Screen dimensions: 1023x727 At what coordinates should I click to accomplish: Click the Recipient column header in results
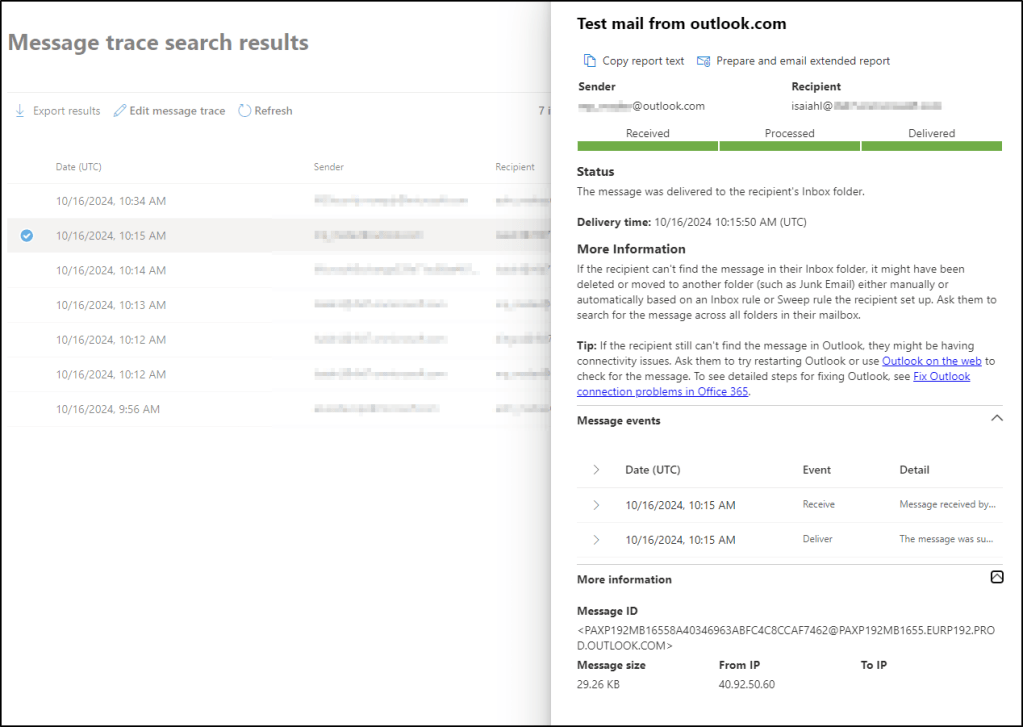(514, 167)
